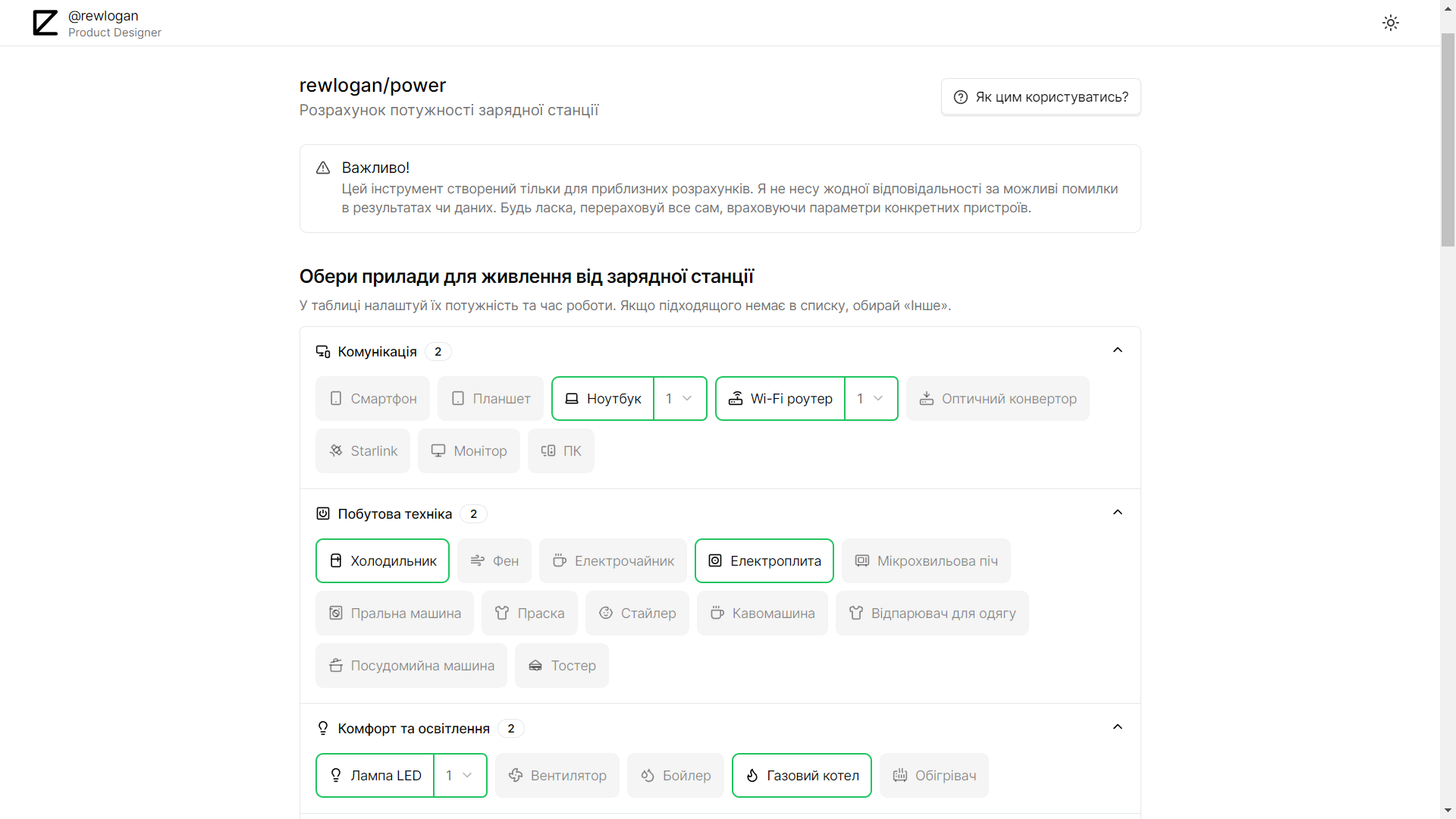The width and height of the screenshot is (1456, 819).
Task: Click the @rewlogan profile link
Action: (x=103, y=16)
